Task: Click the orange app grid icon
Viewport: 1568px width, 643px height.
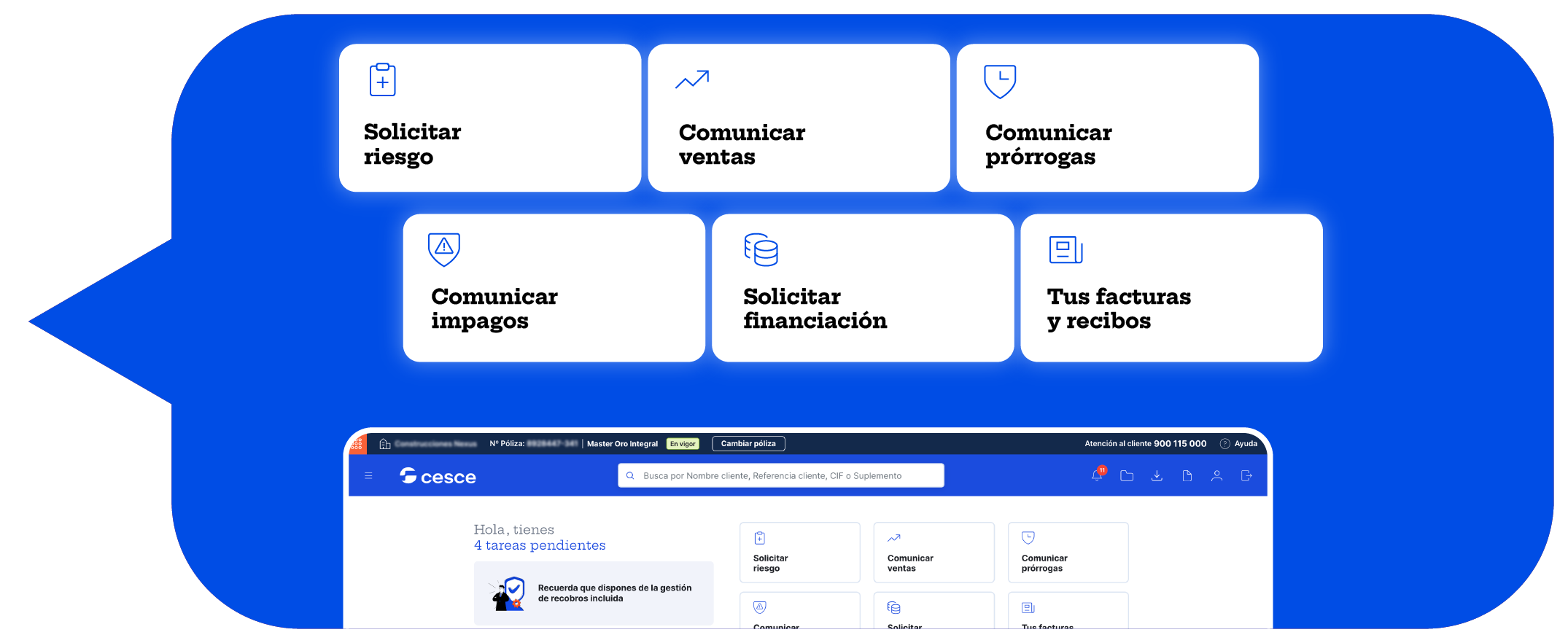Action: click(357, 443)
